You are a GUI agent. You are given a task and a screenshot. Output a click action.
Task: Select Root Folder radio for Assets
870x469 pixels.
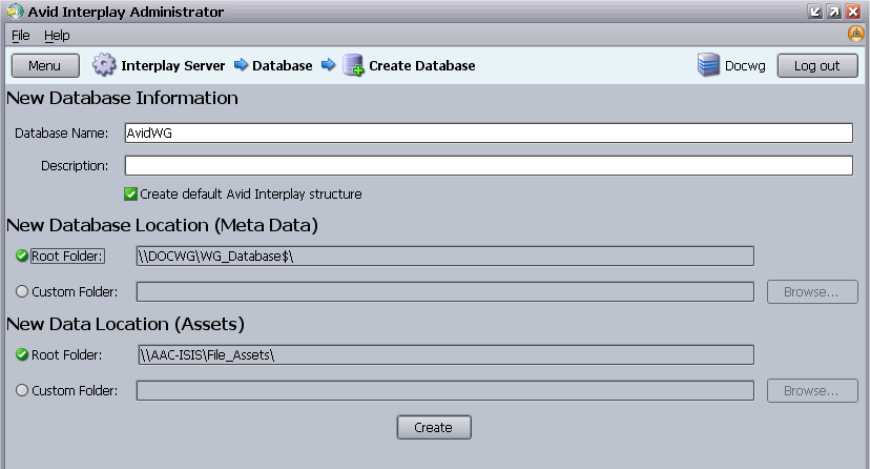21,353
